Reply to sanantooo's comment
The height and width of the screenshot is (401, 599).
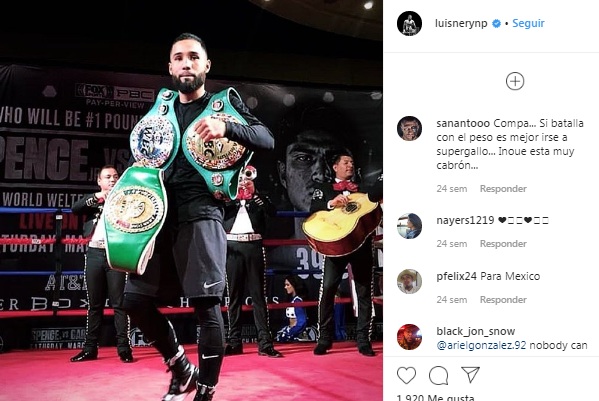coord(503,189)
